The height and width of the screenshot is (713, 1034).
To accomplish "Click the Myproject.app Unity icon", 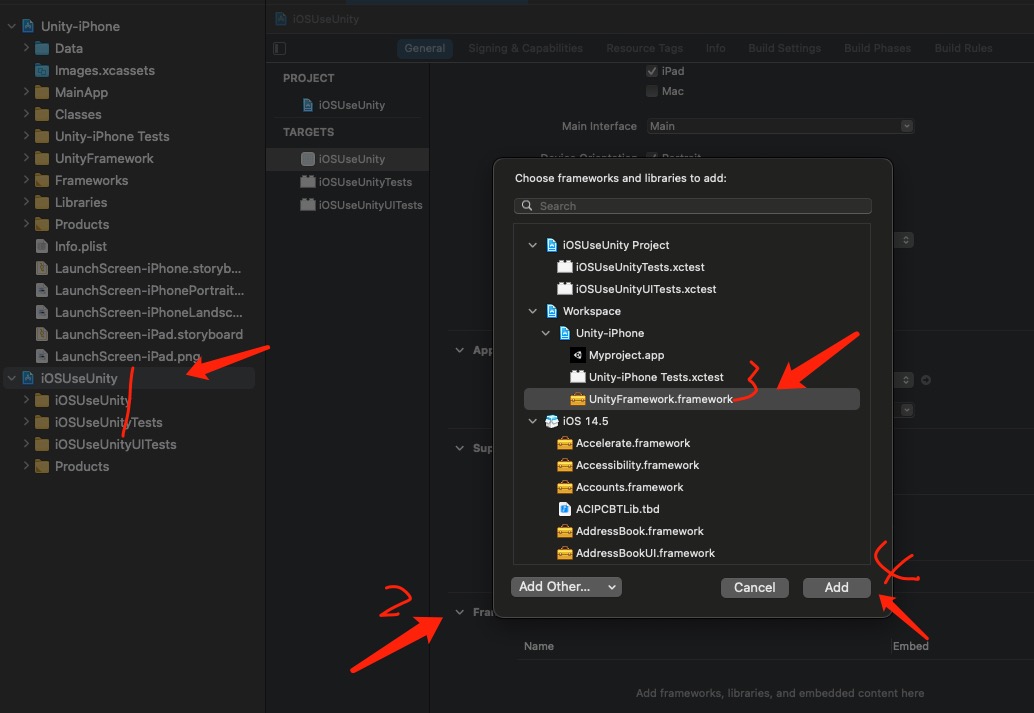I will (578, 355).
